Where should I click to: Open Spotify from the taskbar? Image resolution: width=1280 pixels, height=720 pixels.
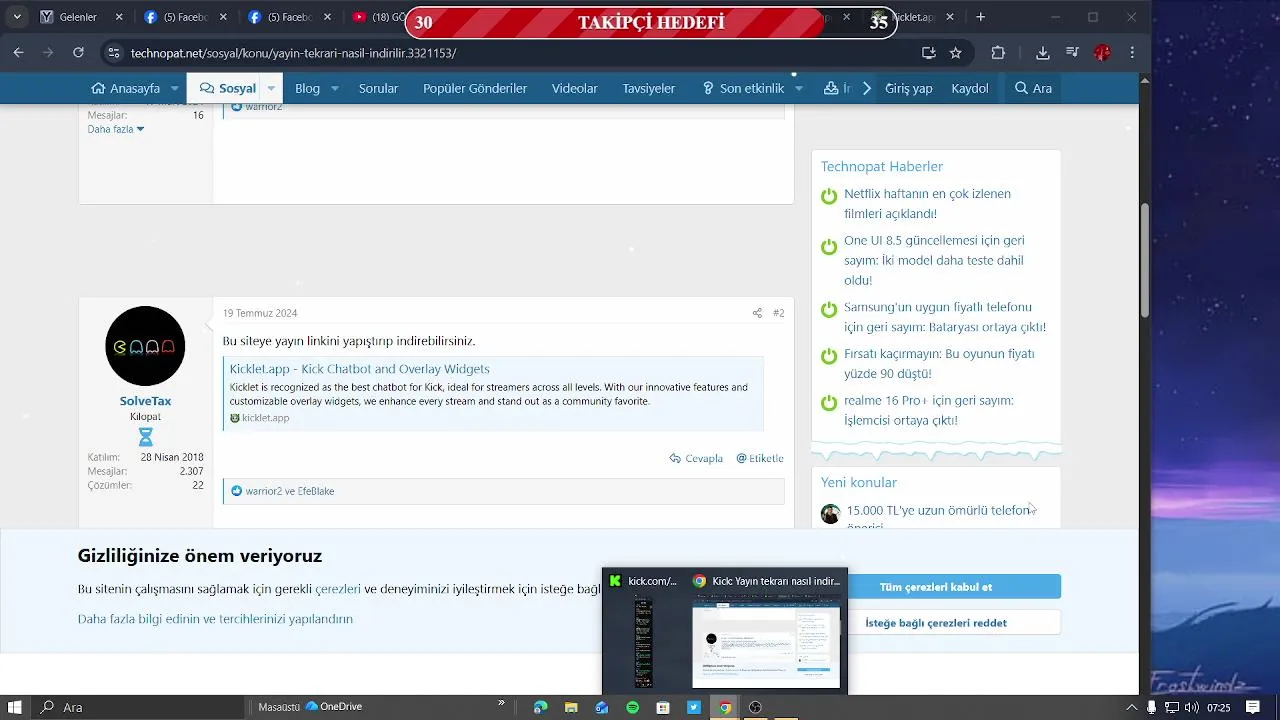633,707
